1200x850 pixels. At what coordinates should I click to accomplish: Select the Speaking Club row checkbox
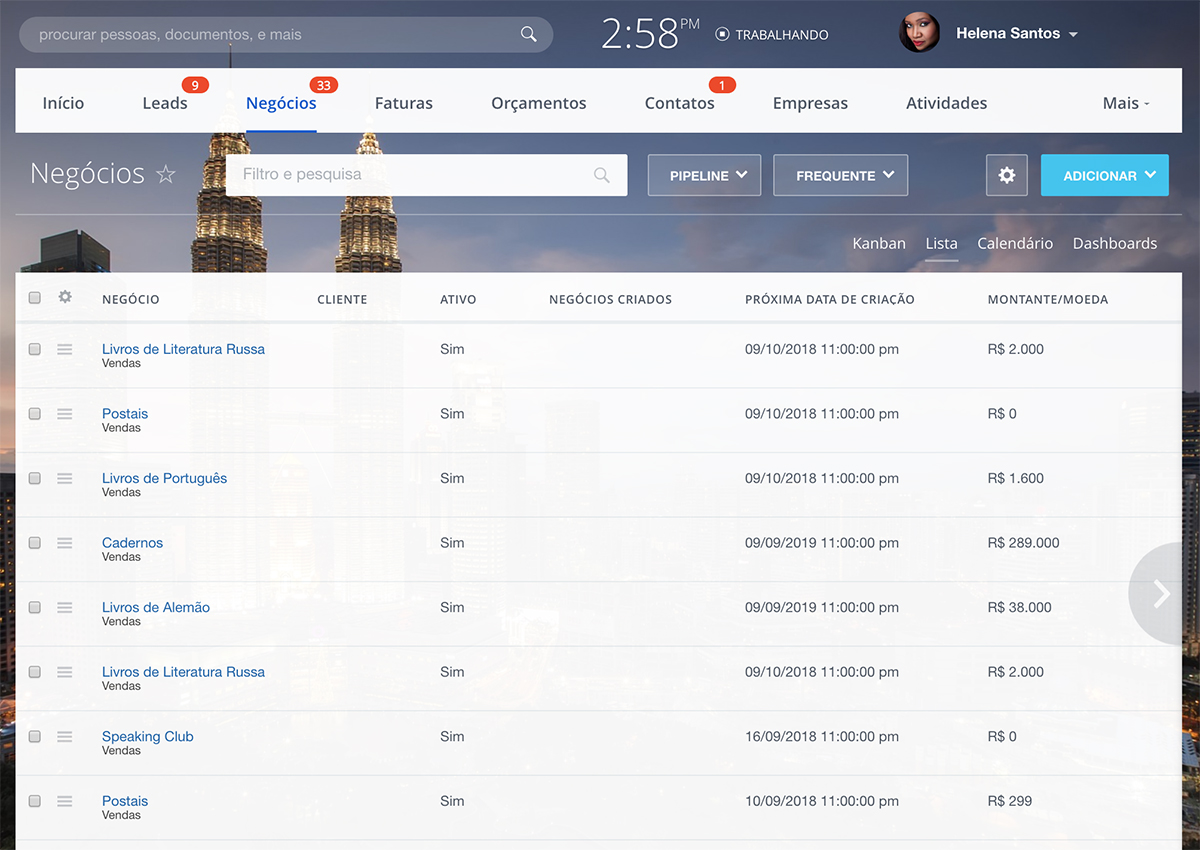[x=35, y=737]
